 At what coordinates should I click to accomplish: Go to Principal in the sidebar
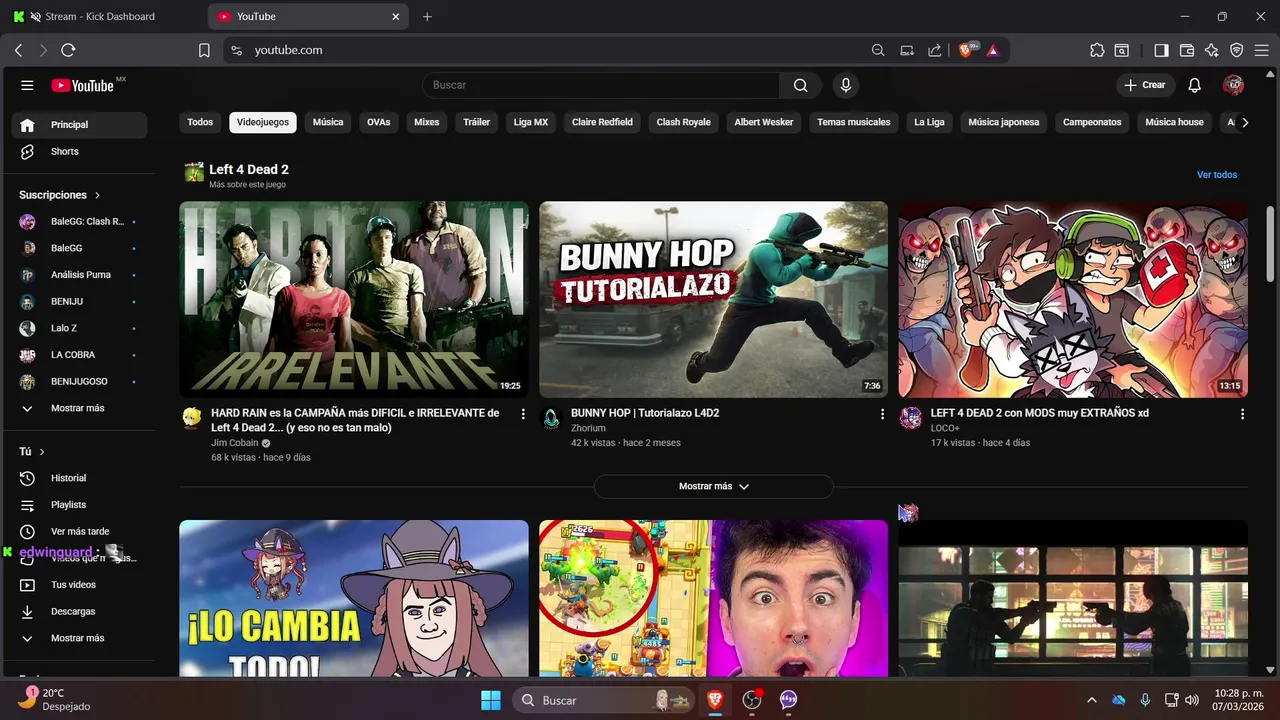point(79,125)
